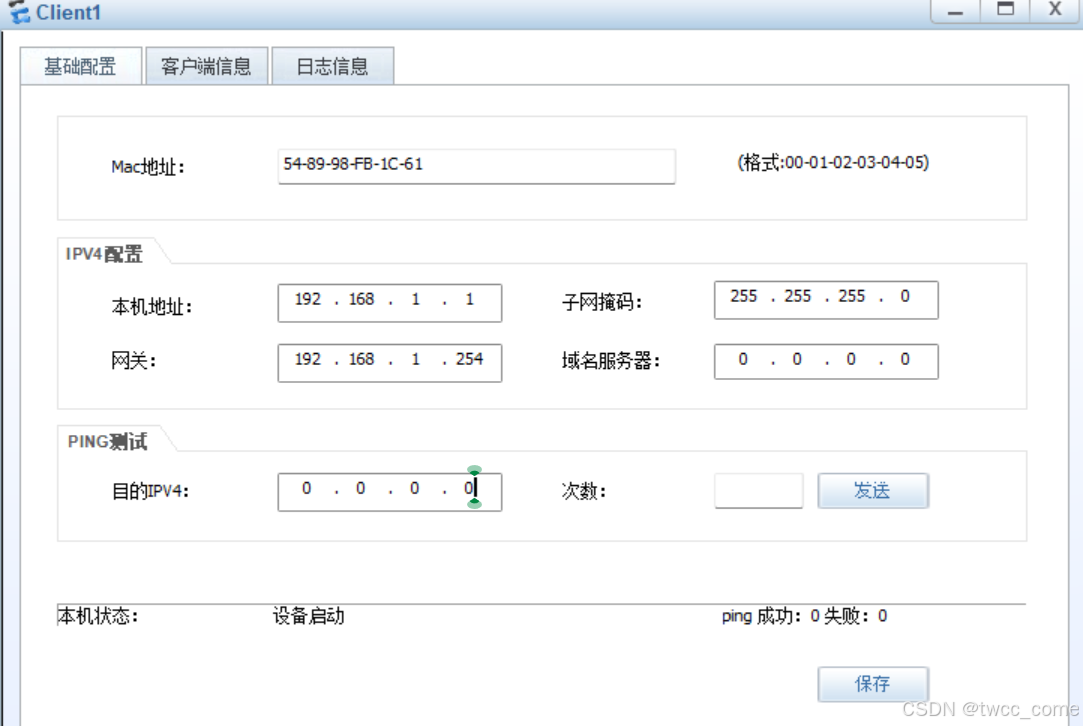Screen dimensions: 1083x726
Task: Click the 子网掩码 field
Action: click(826, 300)
